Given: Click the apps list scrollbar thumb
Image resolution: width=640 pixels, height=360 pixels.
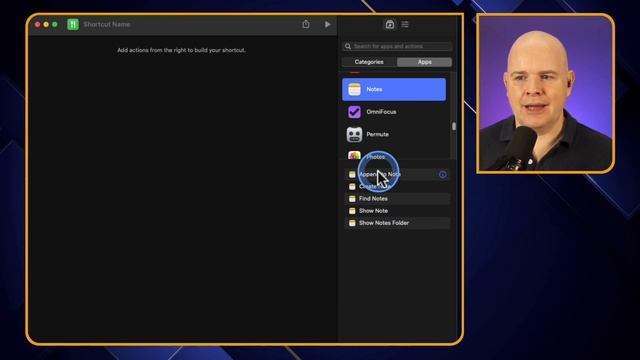Looking at the screenshot, I should (x=453, y=127).
